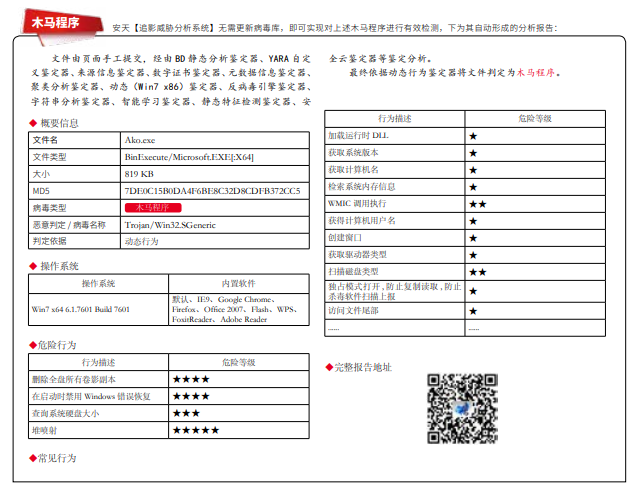Click the three-star rating for 查询系统硬盘大小

(186, 413)
